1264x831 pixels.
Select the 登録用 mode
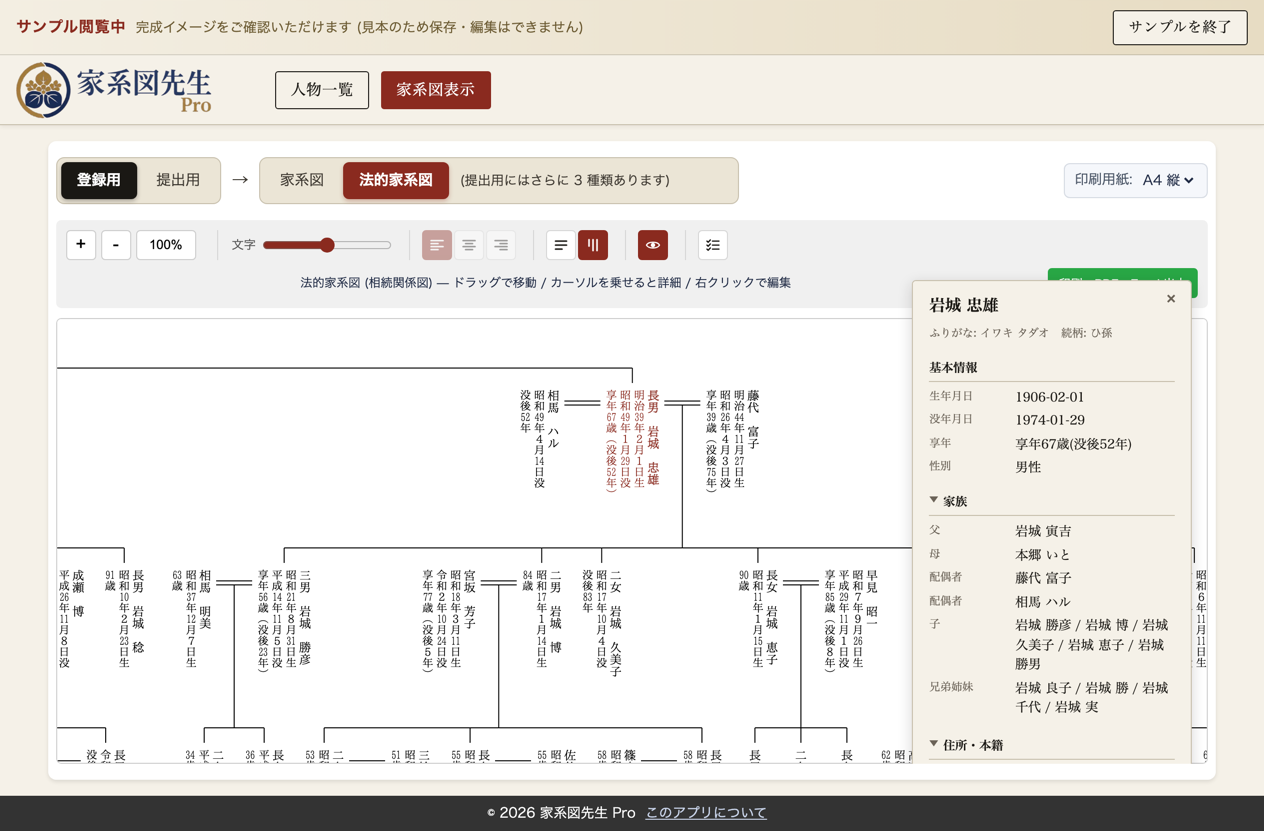(99, 180)
